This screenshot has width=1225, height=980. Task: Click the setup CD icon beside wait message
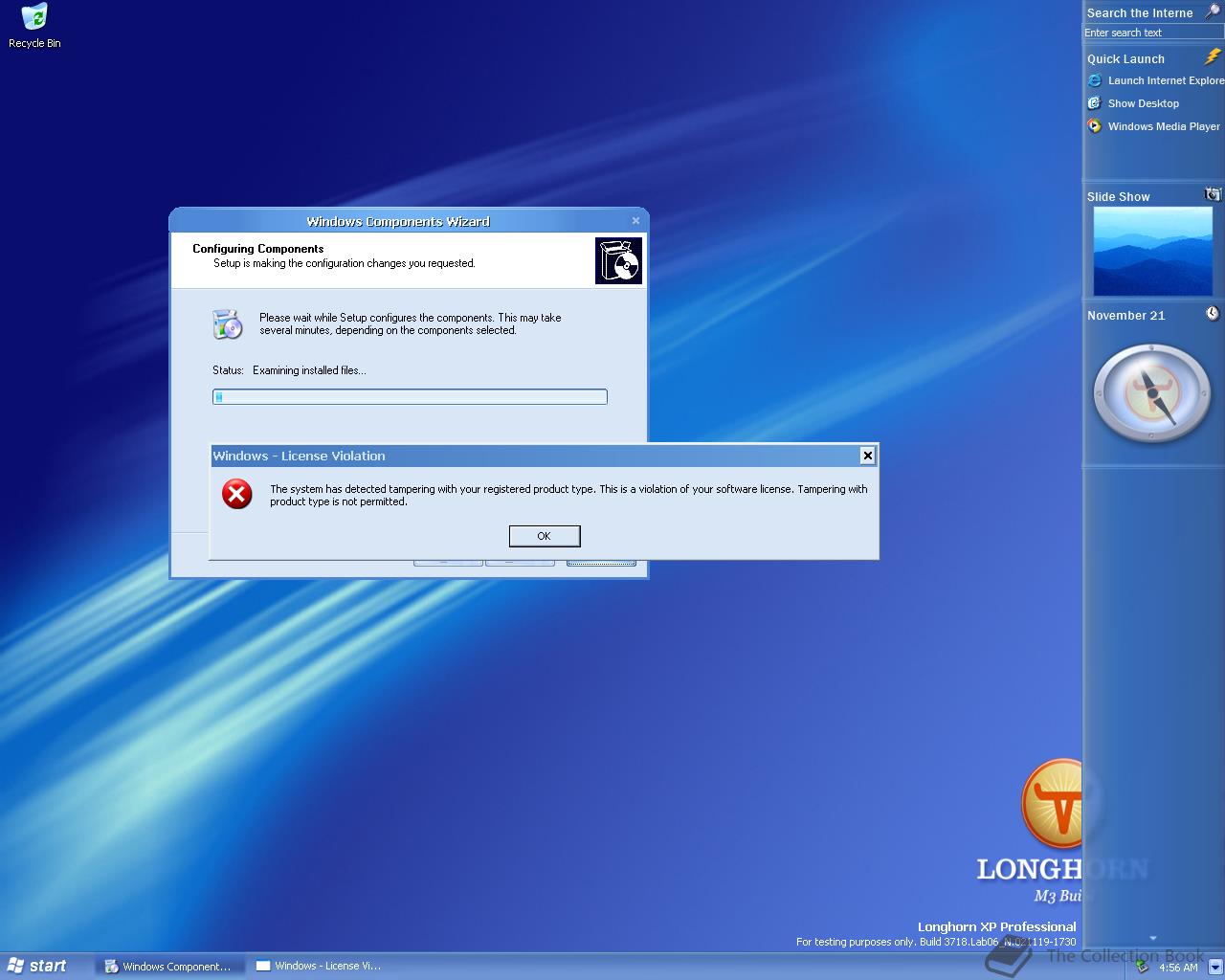click(x=228, y=324)
